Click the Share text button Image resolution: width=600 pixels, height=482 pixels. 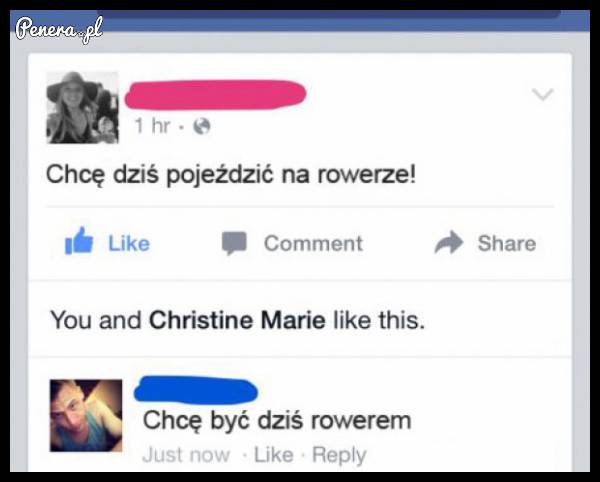tap(507, 243)
